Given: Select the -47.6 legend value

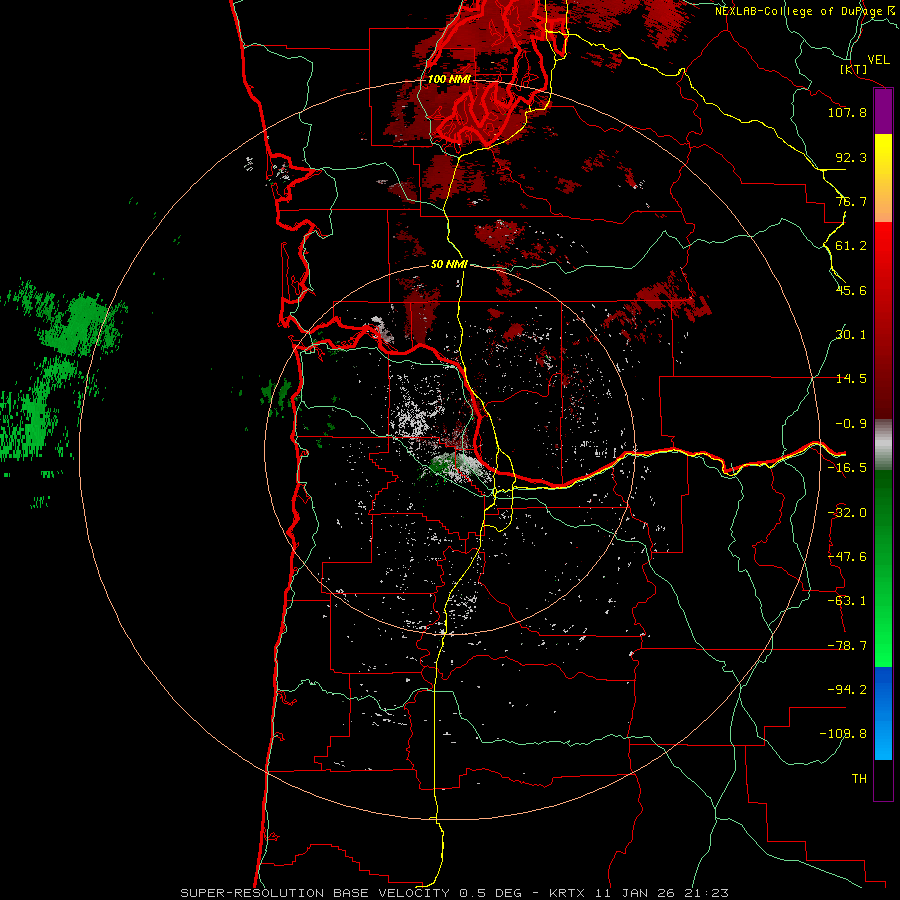Looking at the screenshot, I should (x=847, y=557).
